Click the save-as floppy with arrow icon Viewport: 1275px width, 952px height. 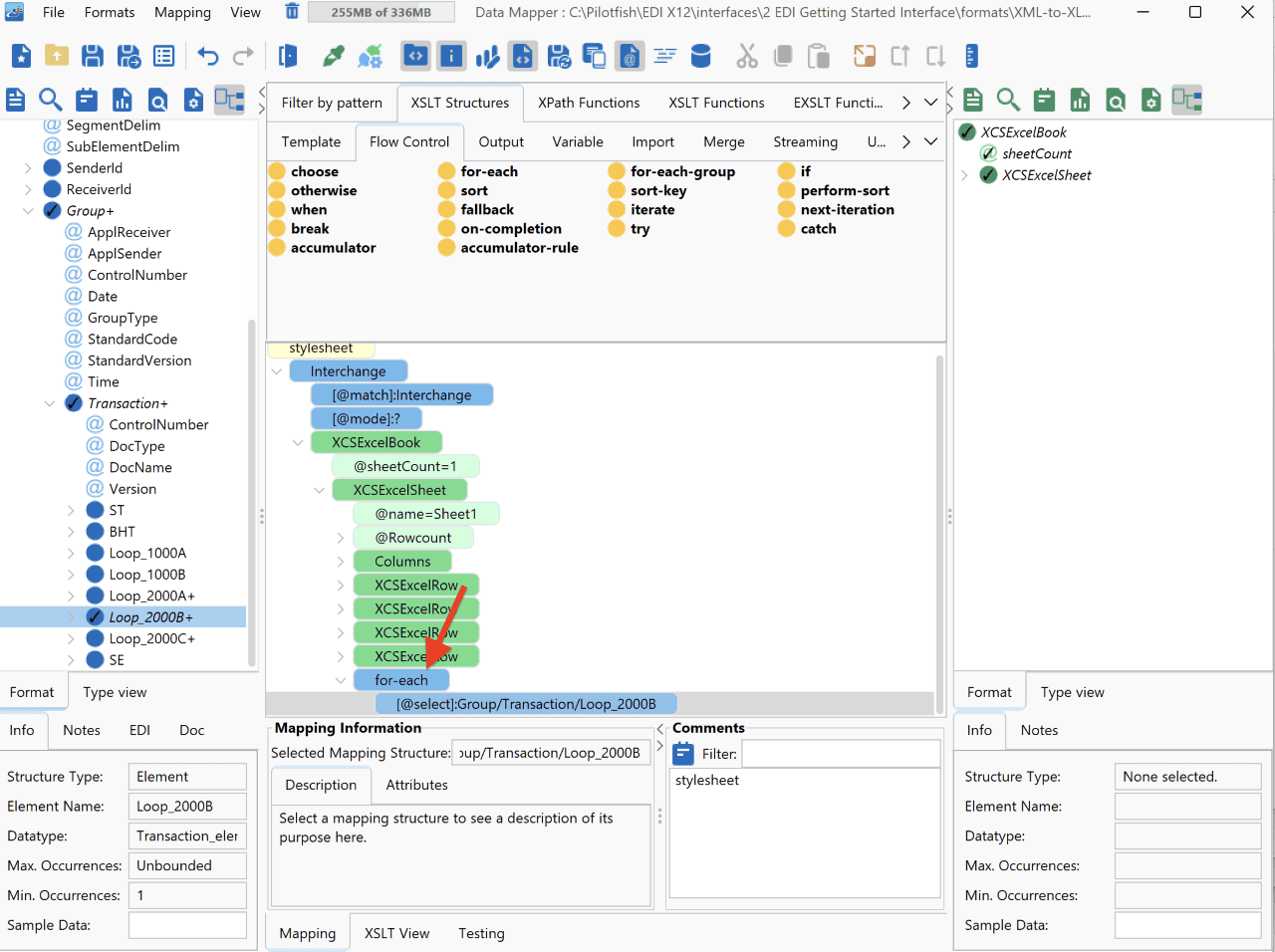[x=128, y=56]
